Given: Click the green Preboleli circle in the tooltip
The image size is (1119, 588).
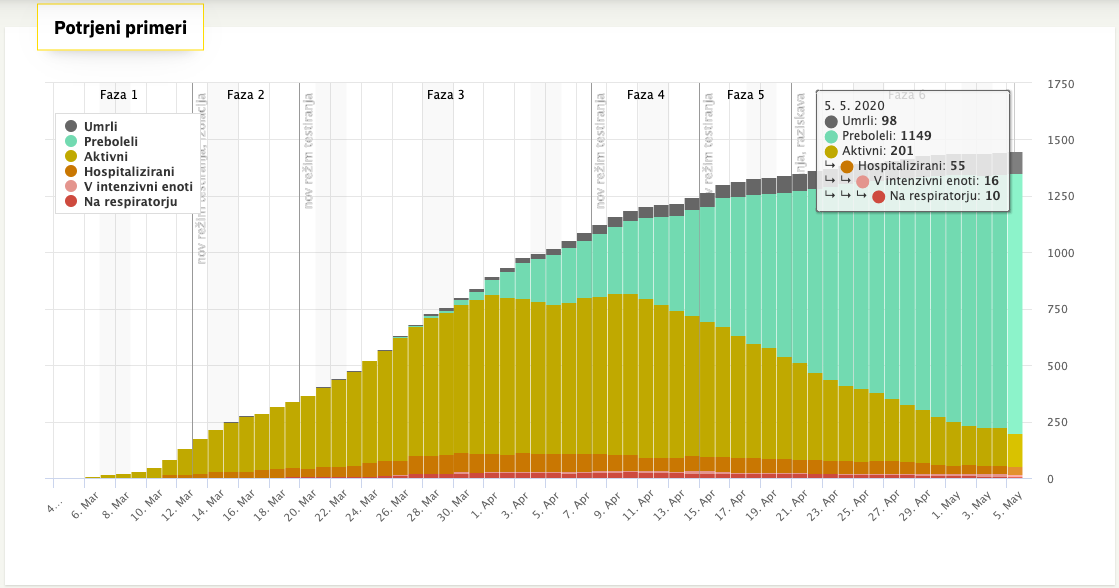Looking at the screenshot, I should click(x=832, y=136).
